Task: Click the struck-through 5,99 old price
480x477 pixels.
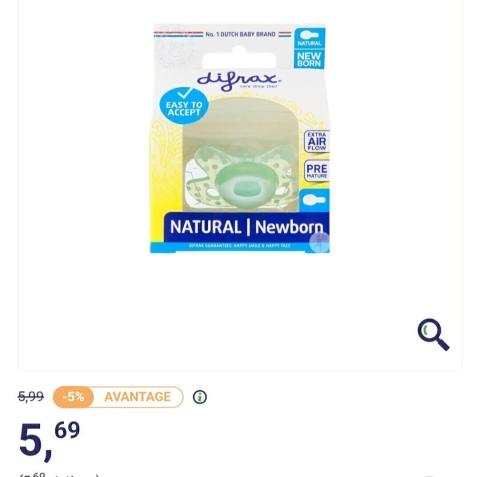Action: tap(31, 397)
